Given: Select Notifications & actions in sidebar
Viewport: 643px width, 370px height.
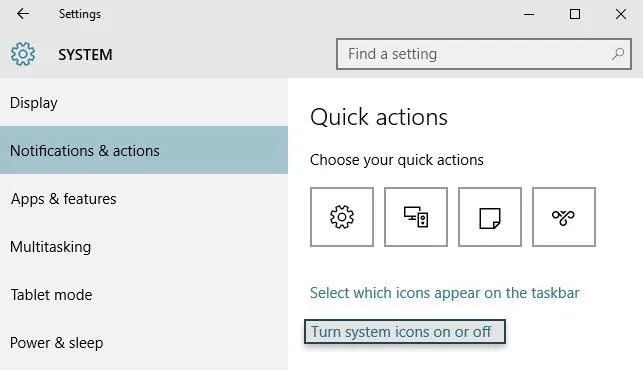Looking at the screenshot, I should 144,150.
